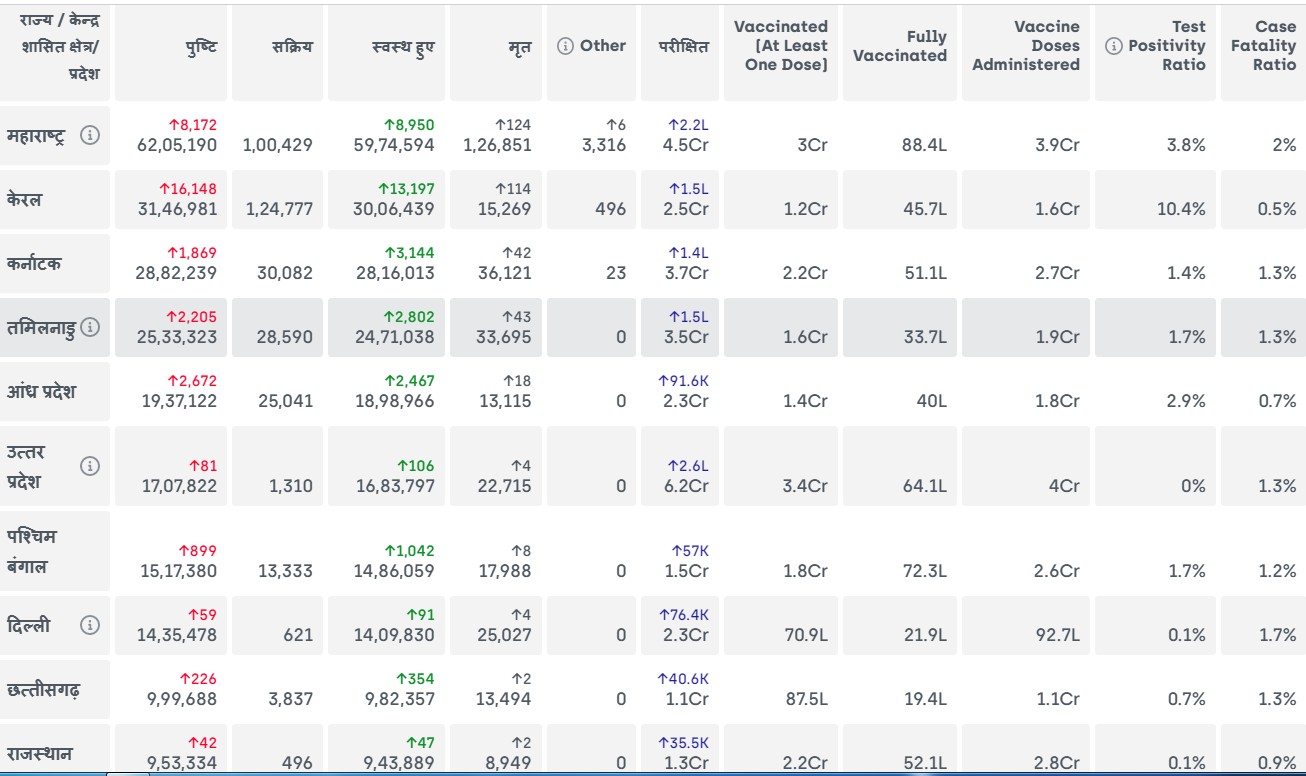The height and width of the screenshot is (776, 1306).
Task: Sort by सक्रिय column header
Action: coord(292,47)
